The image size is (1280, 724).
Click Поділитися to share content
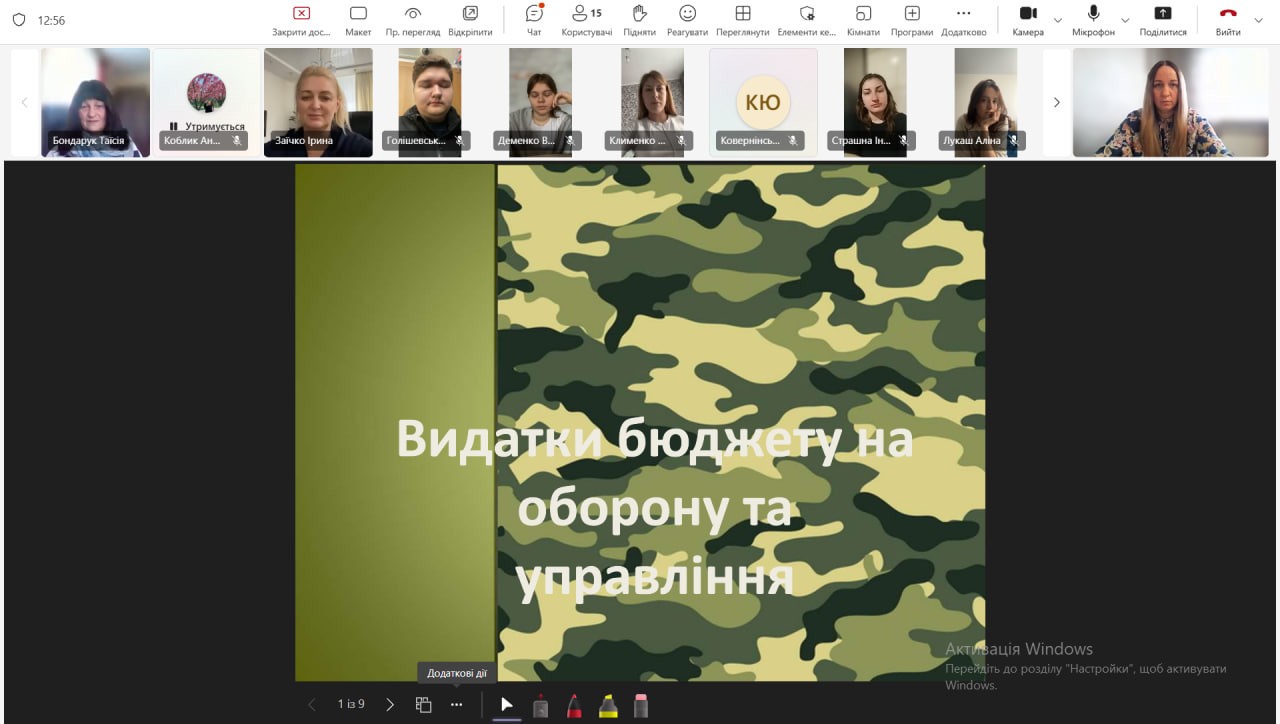1162,20
